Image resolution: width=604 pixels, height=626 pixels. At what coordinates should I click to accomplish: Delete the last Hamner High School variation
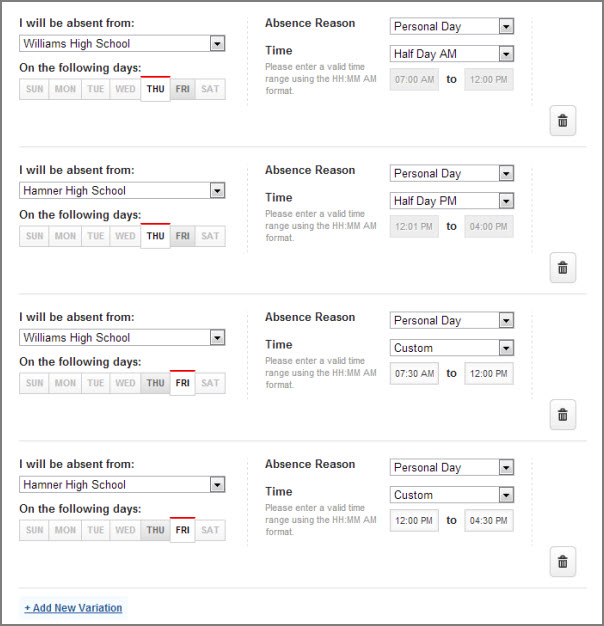pyautogui.click(x=562, y=562)
